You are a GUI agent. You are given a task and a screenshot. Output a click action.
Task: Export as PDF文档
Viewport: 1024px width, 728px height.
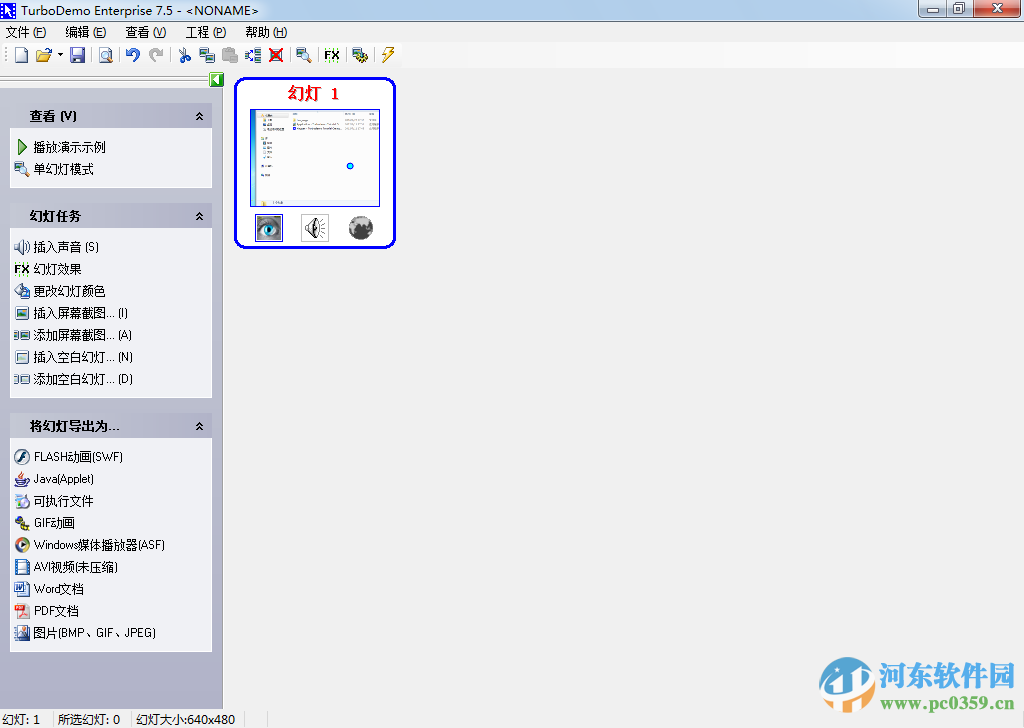pos(47,611)
